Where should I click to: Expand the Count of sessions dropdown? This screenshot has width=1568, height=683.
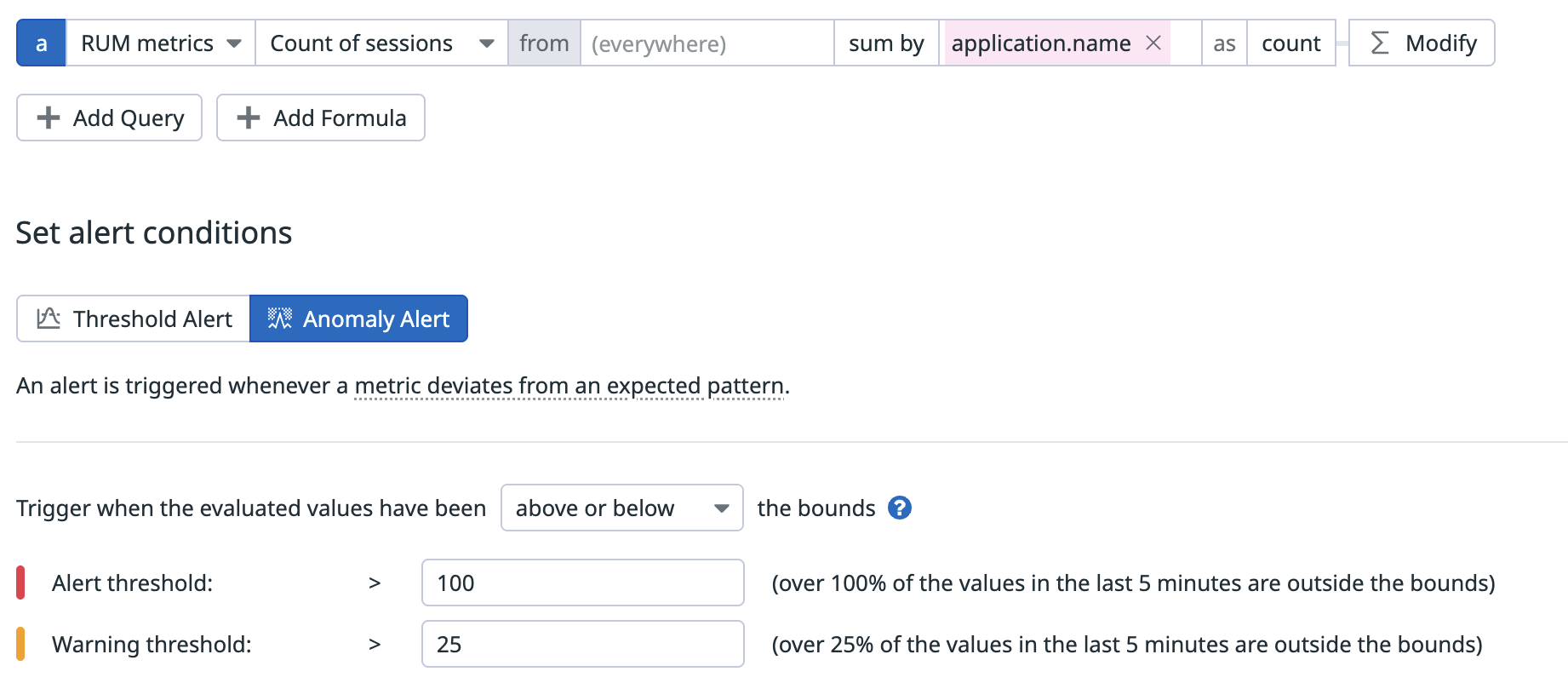coord(381,43)
